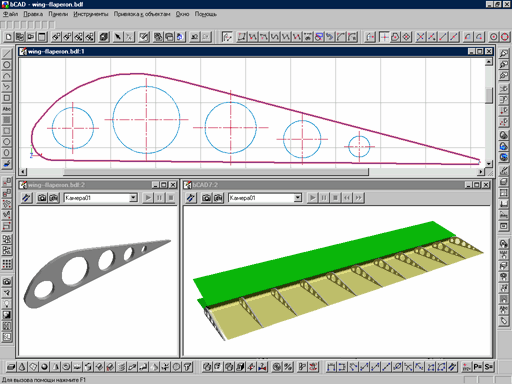The height and width of the screenshot is (384, 512).
Task: Select the arrow pointer tool
Action: tap(117, 37)
